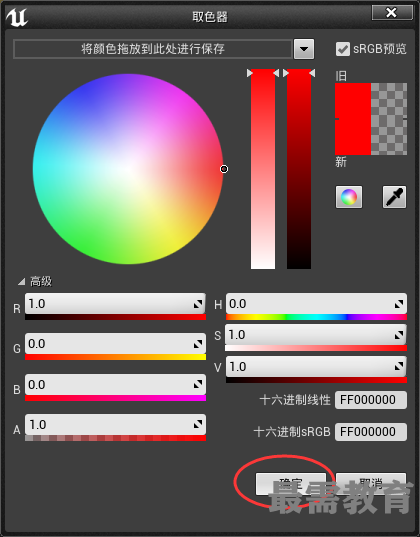Close the 取色器 dialog window

[392, 13]
